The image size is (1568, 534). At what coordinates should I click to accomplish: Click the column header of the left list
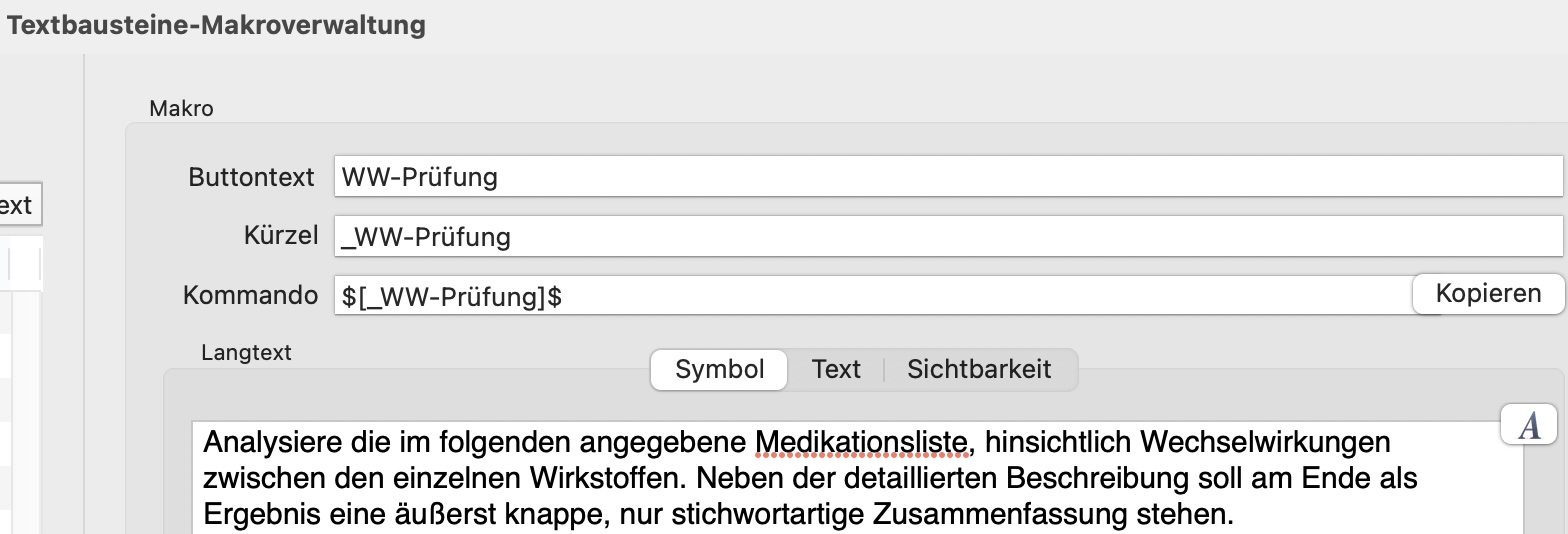(20, 264)
